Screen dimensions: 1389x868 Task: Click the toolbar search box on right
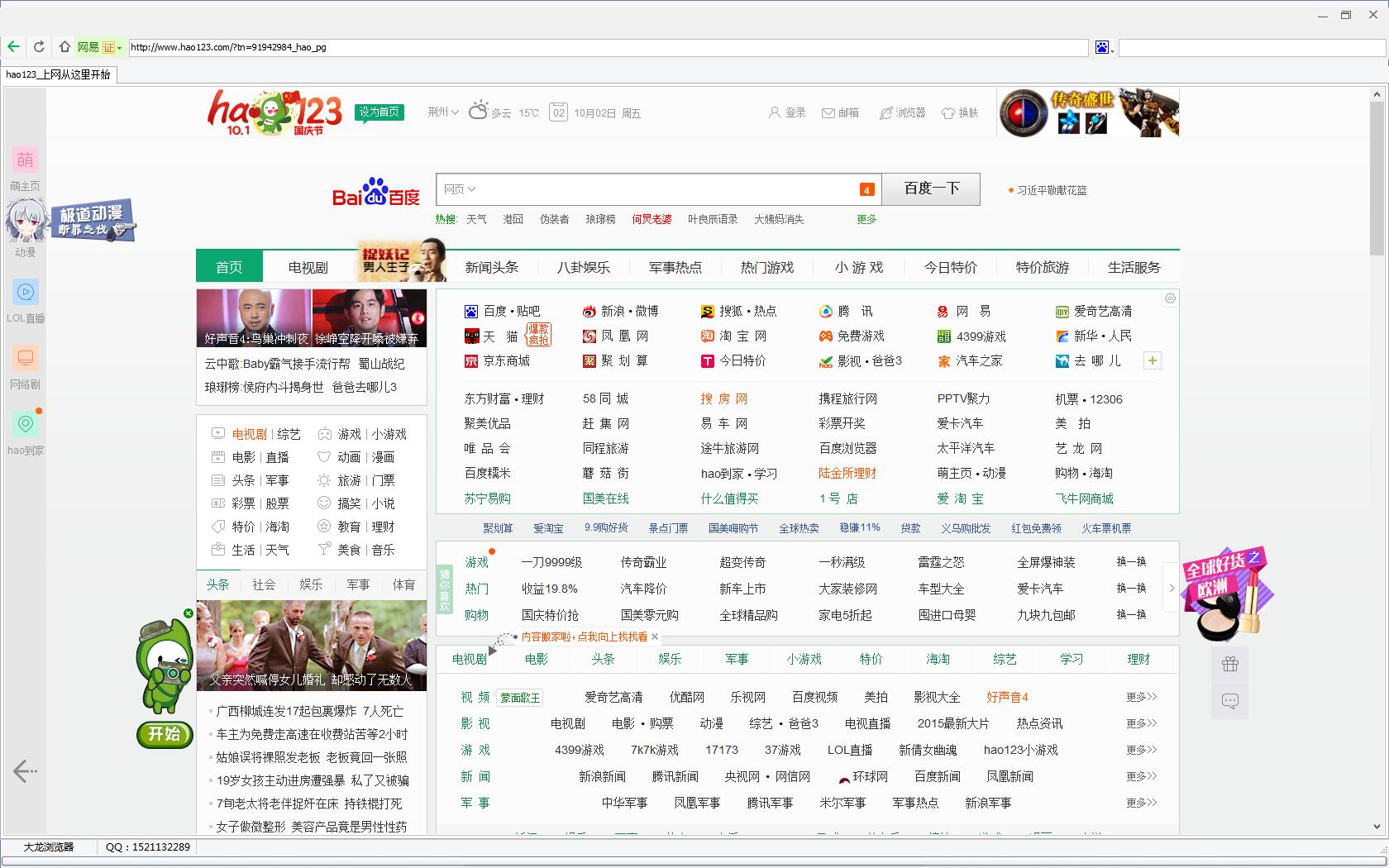pos(1252,48)
